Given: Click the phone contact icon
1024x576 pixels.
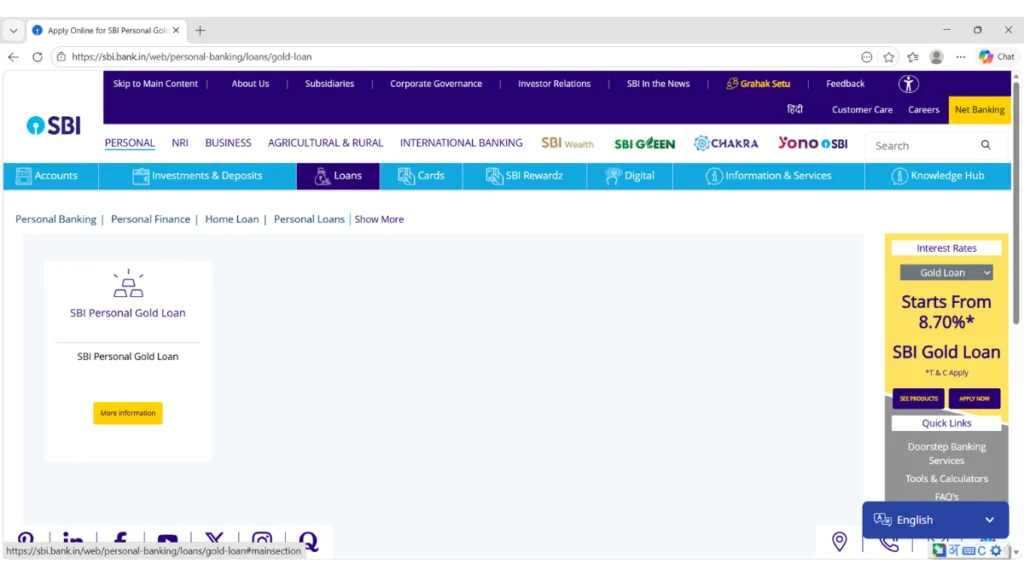Looking at the screenshot, I should point(889,543).
